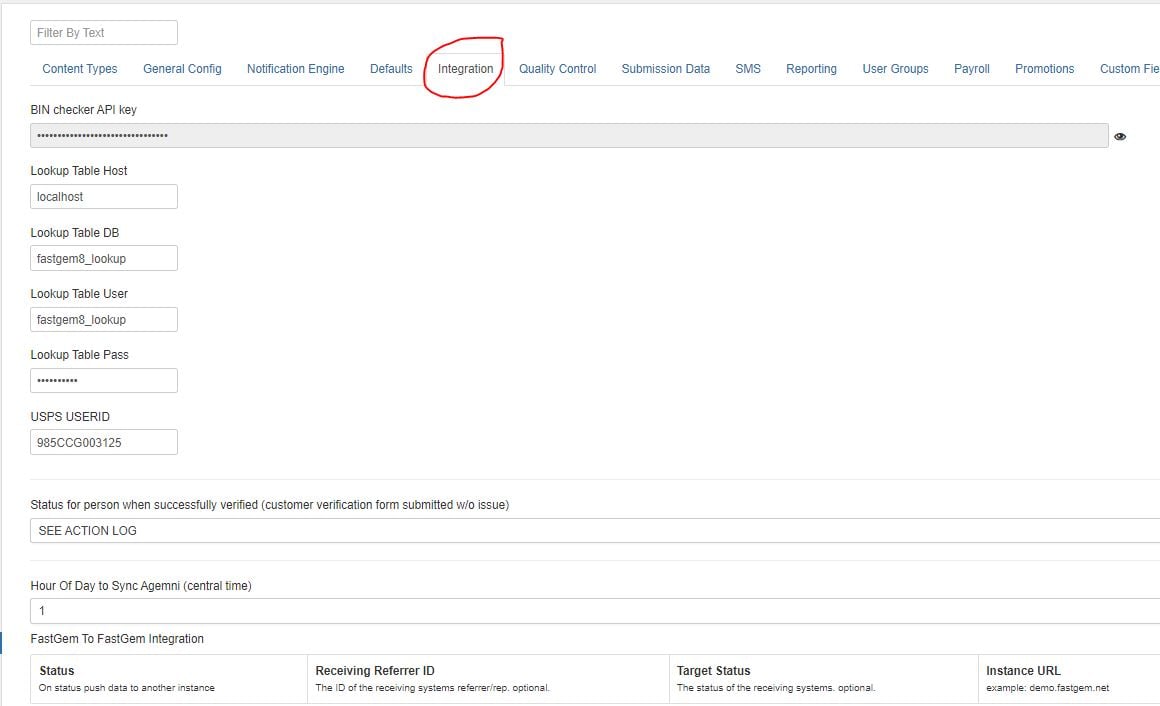The height and width of the screenshot is (706, 1160).
Task: Click the Lookup Table Pass field
Action: pyautogui.click(x=104, y=380)
